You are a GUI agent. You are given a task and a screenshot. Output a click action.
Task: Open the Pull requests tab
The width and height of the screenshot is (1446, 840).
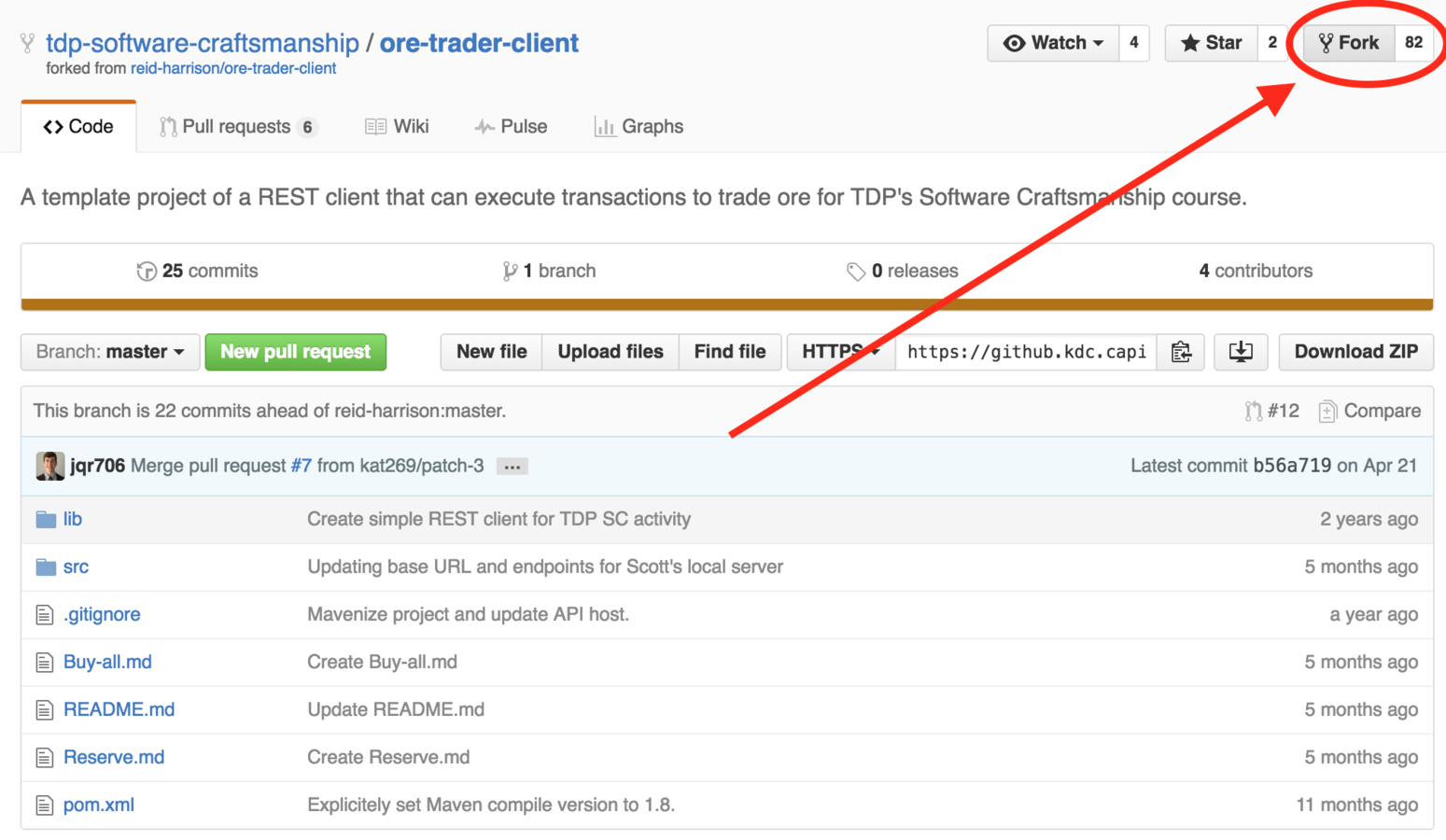tap(238, 127)
